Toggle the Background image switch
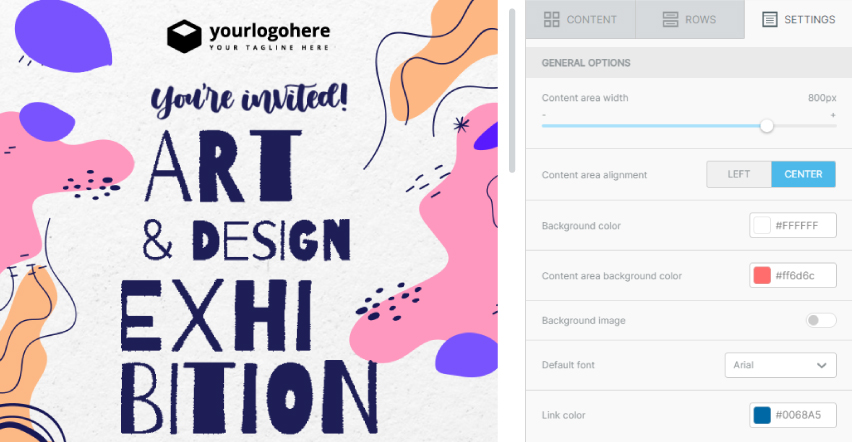 tap(820, 320)
